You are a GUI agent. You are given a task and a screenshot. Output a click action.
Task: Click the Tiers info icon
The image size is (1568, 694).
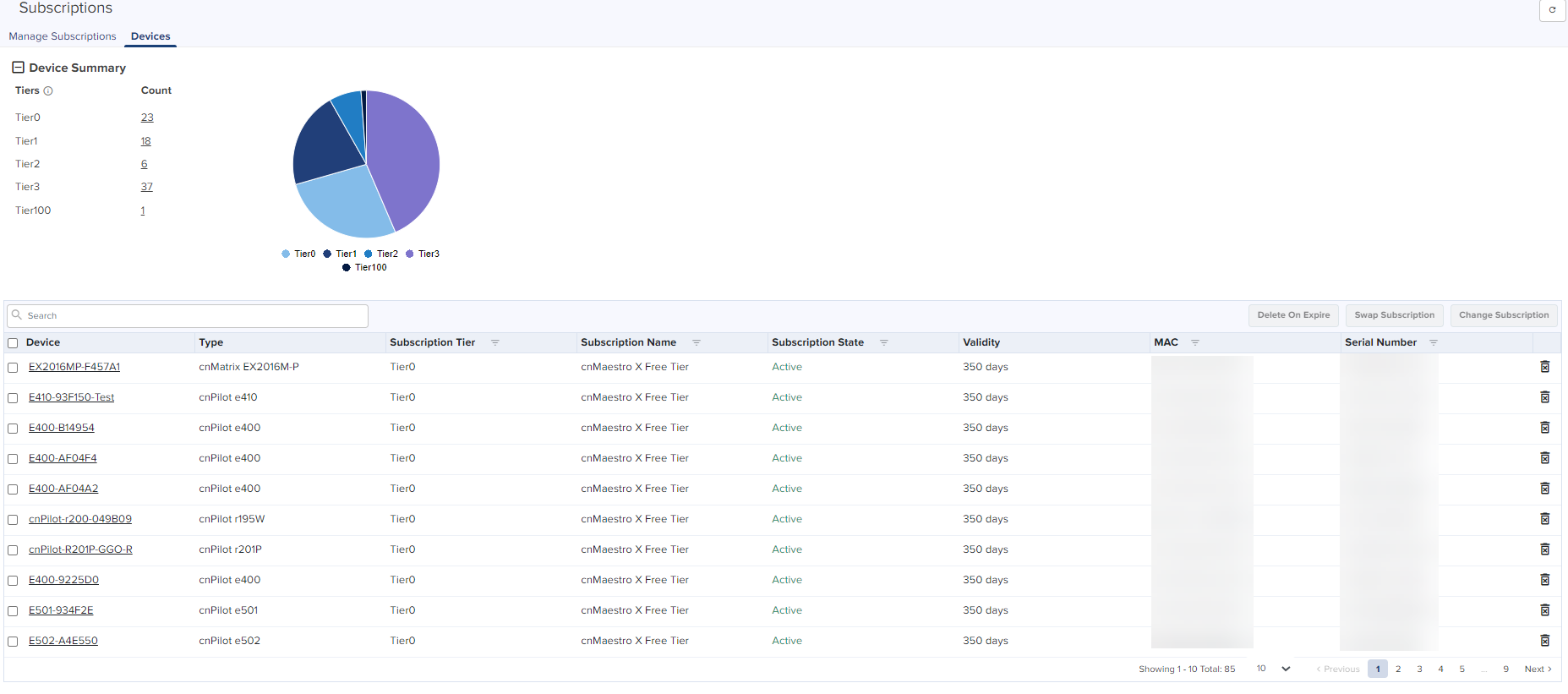point(48,91)
